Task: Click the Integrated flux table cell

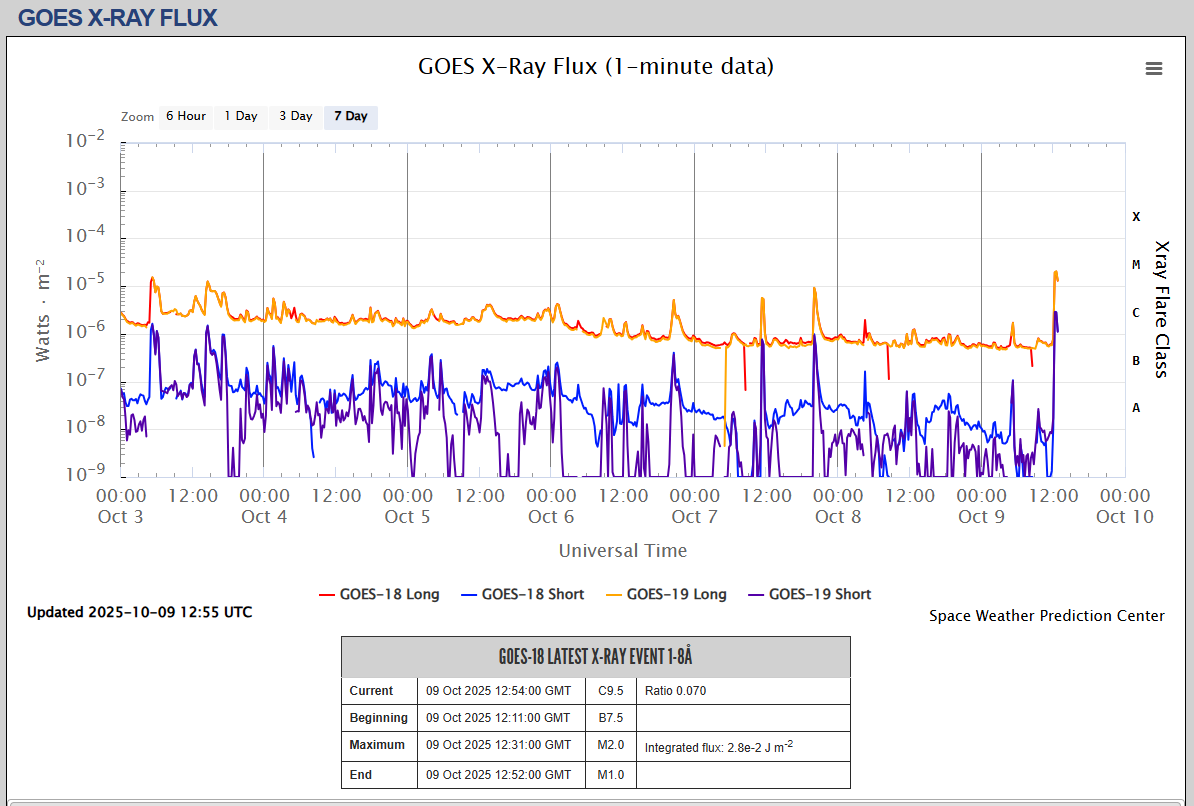Action: point(719,746)
